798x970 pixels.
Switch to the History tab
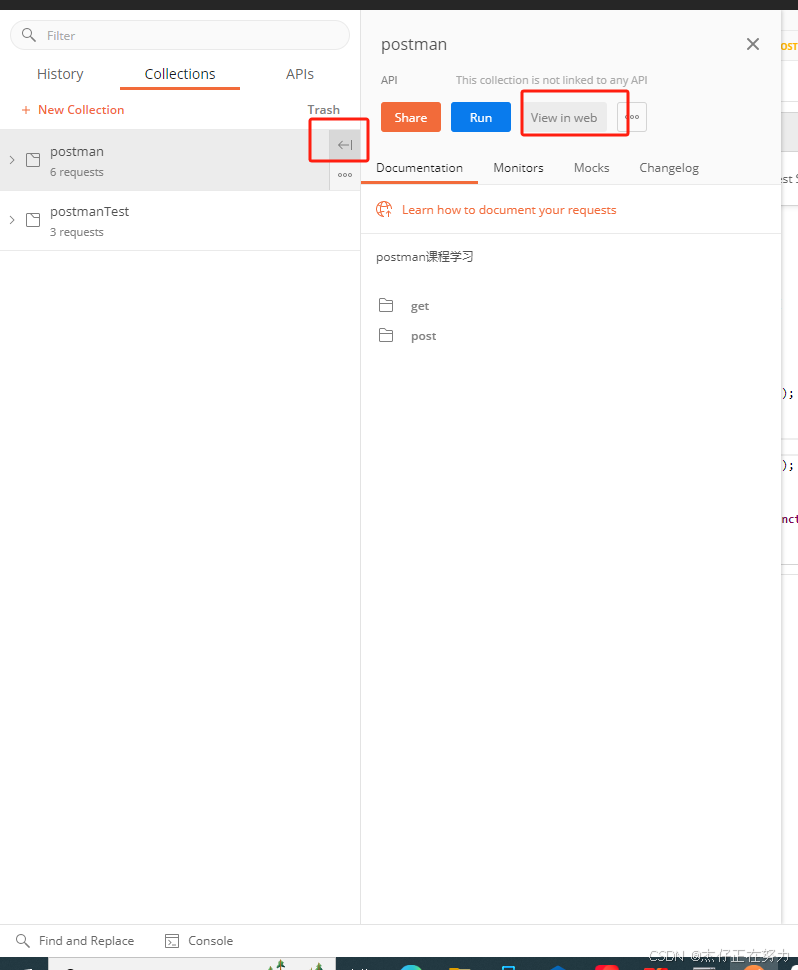[60, 74]
